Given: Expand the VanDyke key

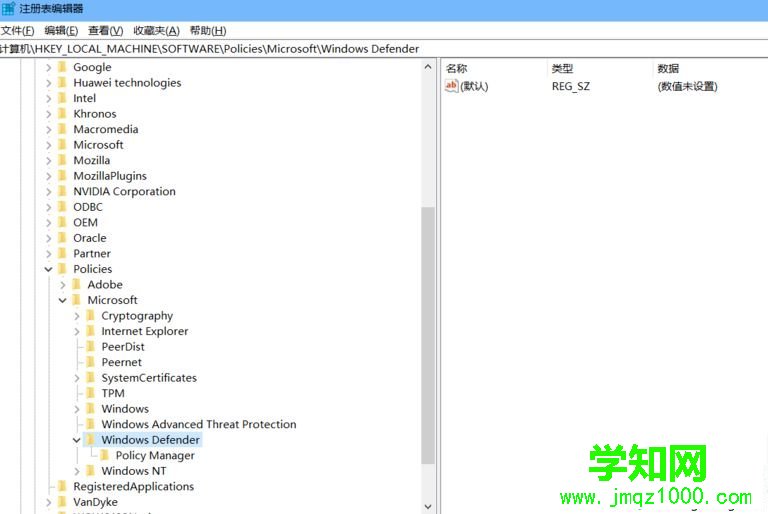Looking at the screenshot, I should click(x=48, y=502).
